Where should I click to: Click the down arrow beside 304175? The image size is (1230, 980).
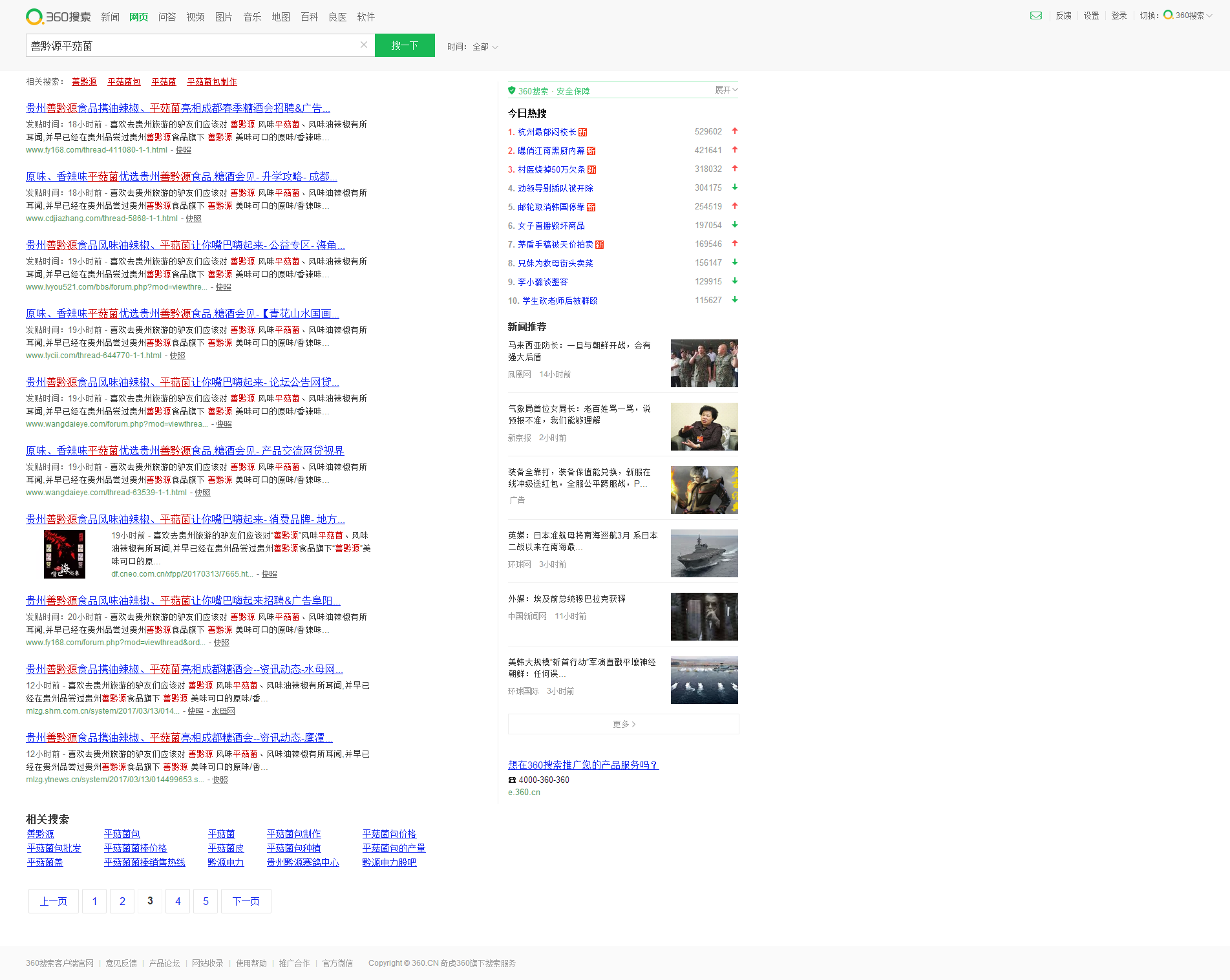pyautogui.click(x=735, y=187)
